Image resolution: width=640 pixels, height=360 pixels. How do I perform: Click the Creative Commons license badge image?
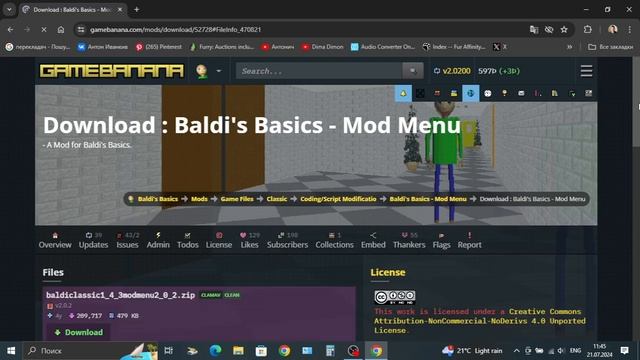click(x=395, y=297)
